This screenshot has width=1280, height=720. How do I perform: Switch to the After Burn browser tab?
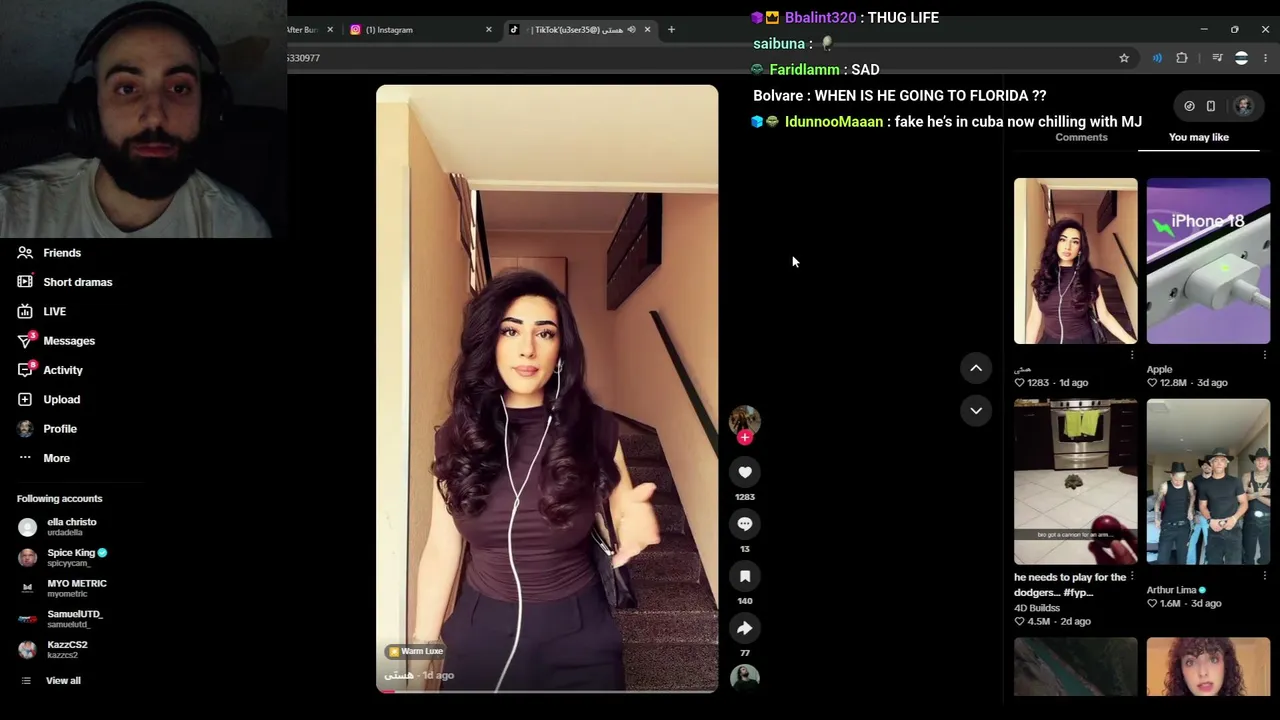311,30
